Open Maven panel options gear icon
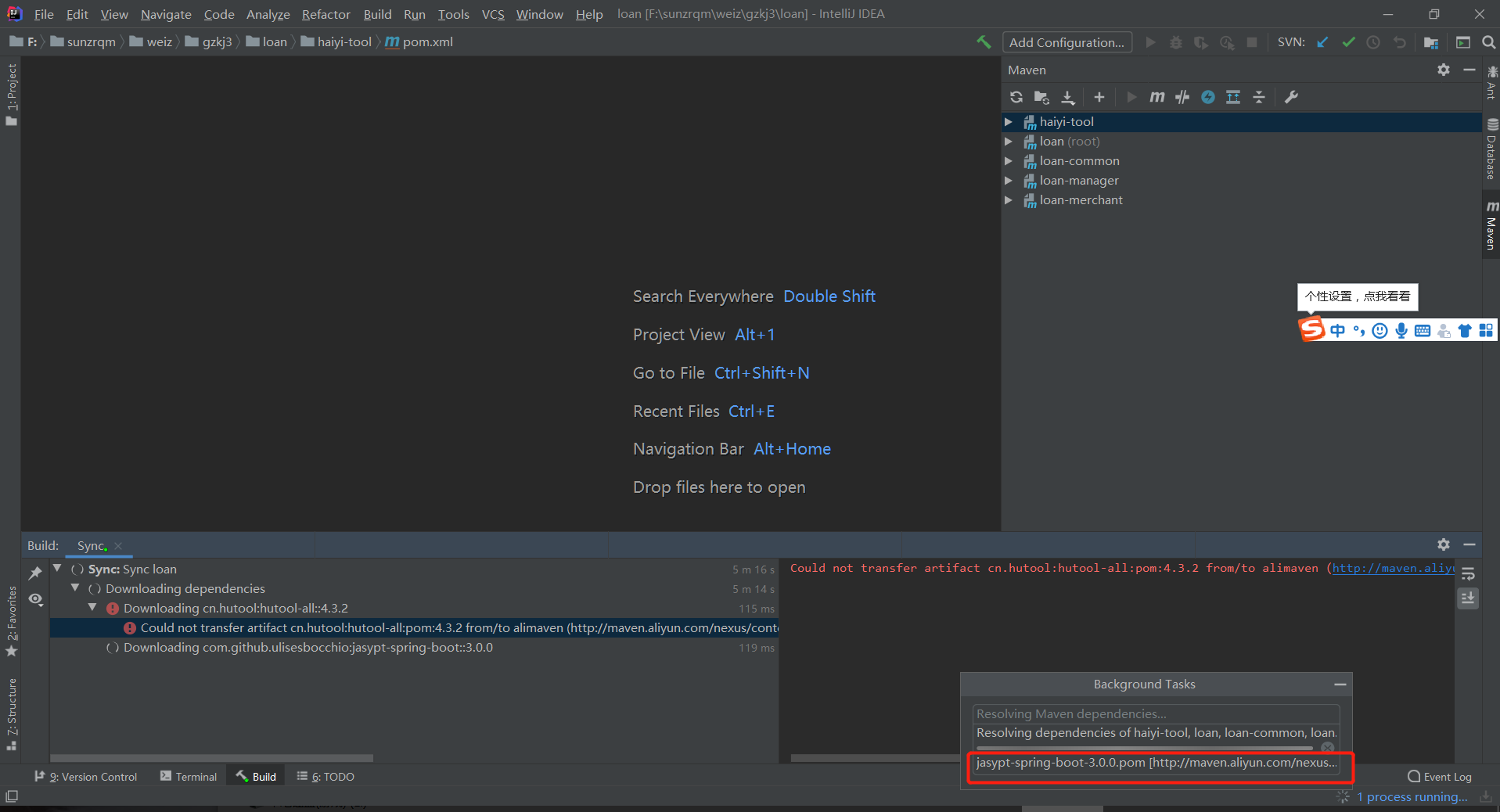This screenshot has width=1500, height=812. click(1444, 70)
